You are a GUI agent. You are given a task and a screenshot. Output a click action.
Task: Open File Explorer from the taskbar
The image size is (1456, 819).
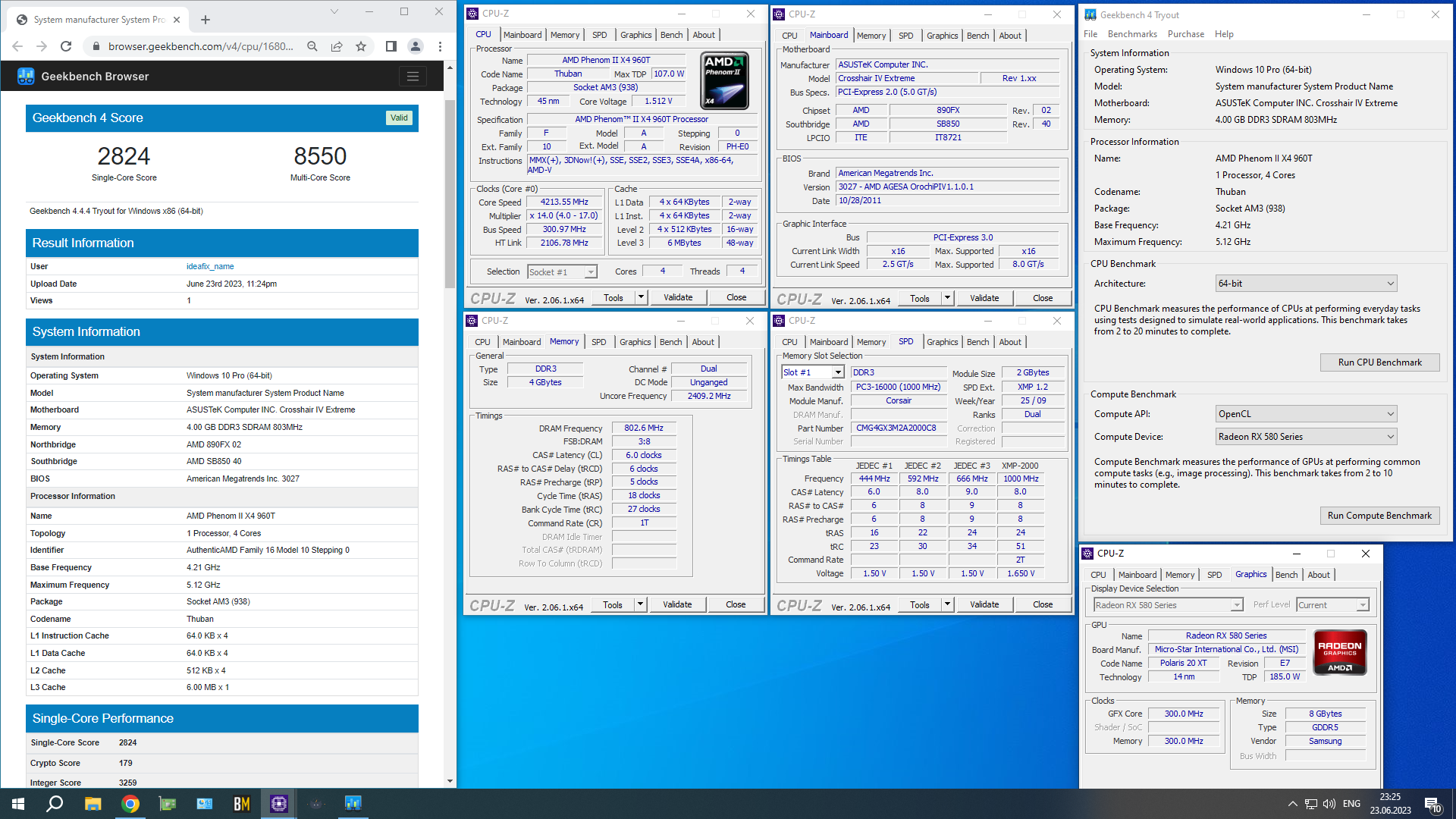93,804
